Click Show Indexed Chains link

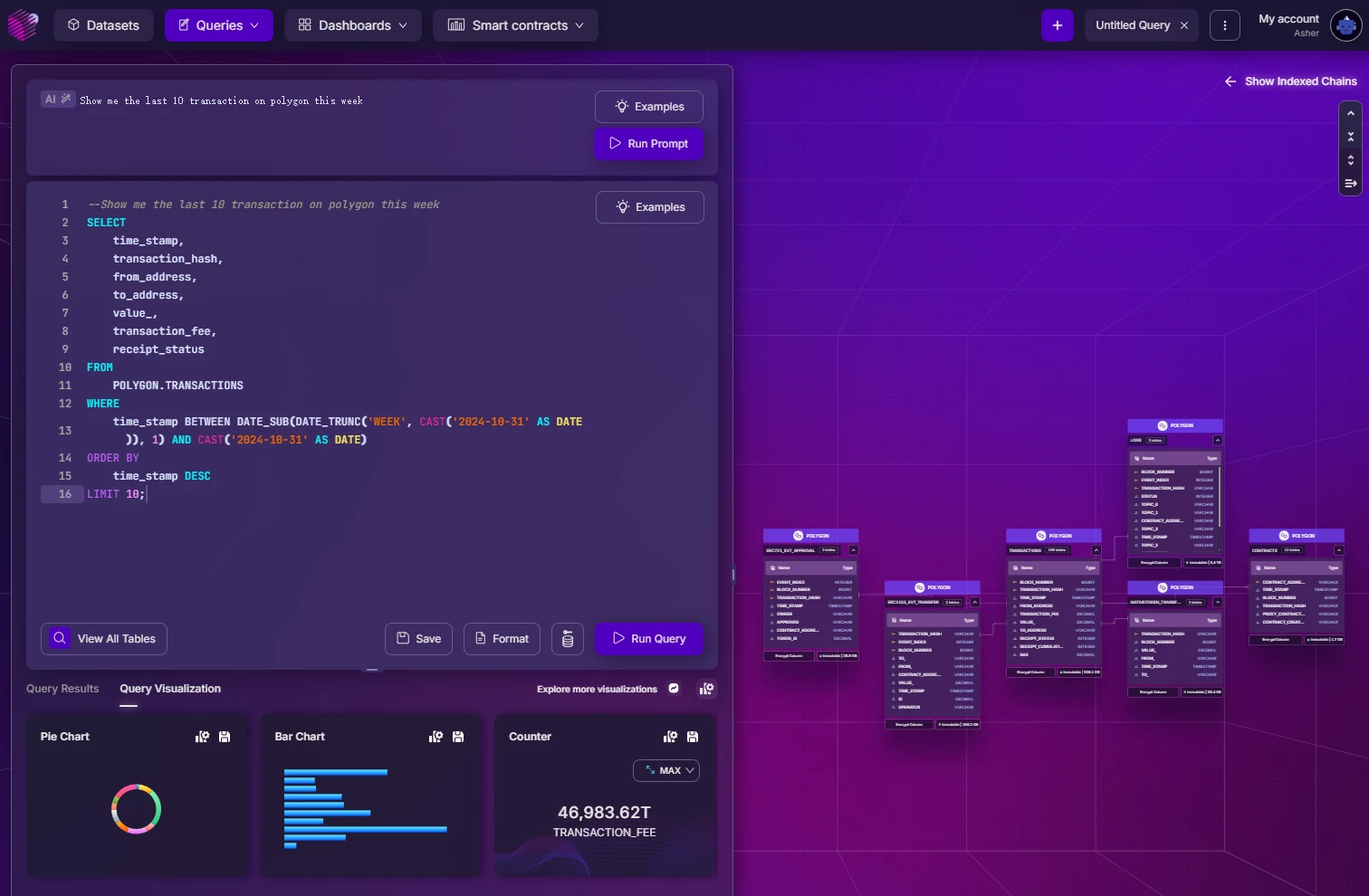pyautogui.click(x=1291, y=81)
